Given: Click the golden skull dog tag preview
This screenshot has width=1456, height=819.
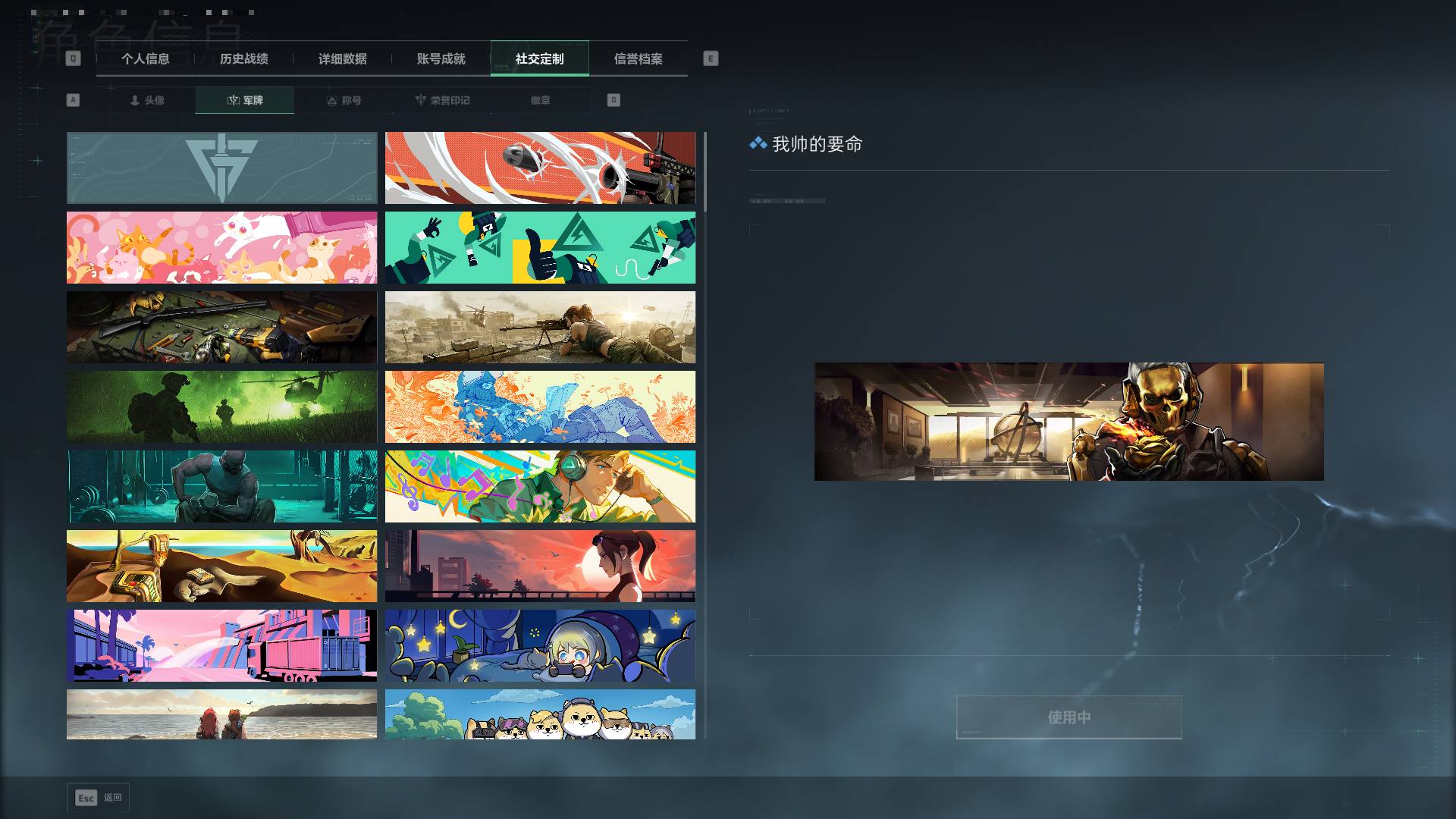Looking at the screenshot, I should (x=1068, y=422).
